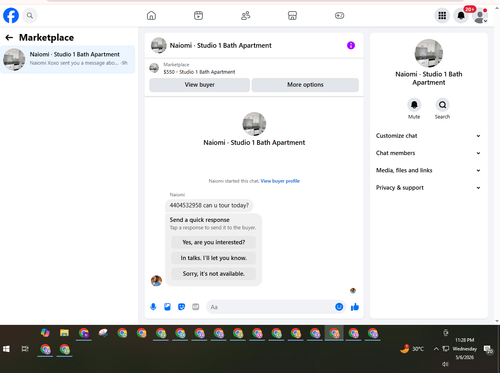The image size is (500, 373).
Task: Open the emoji picker in message box
Action: pyautogui.click(x=339, y=307)
